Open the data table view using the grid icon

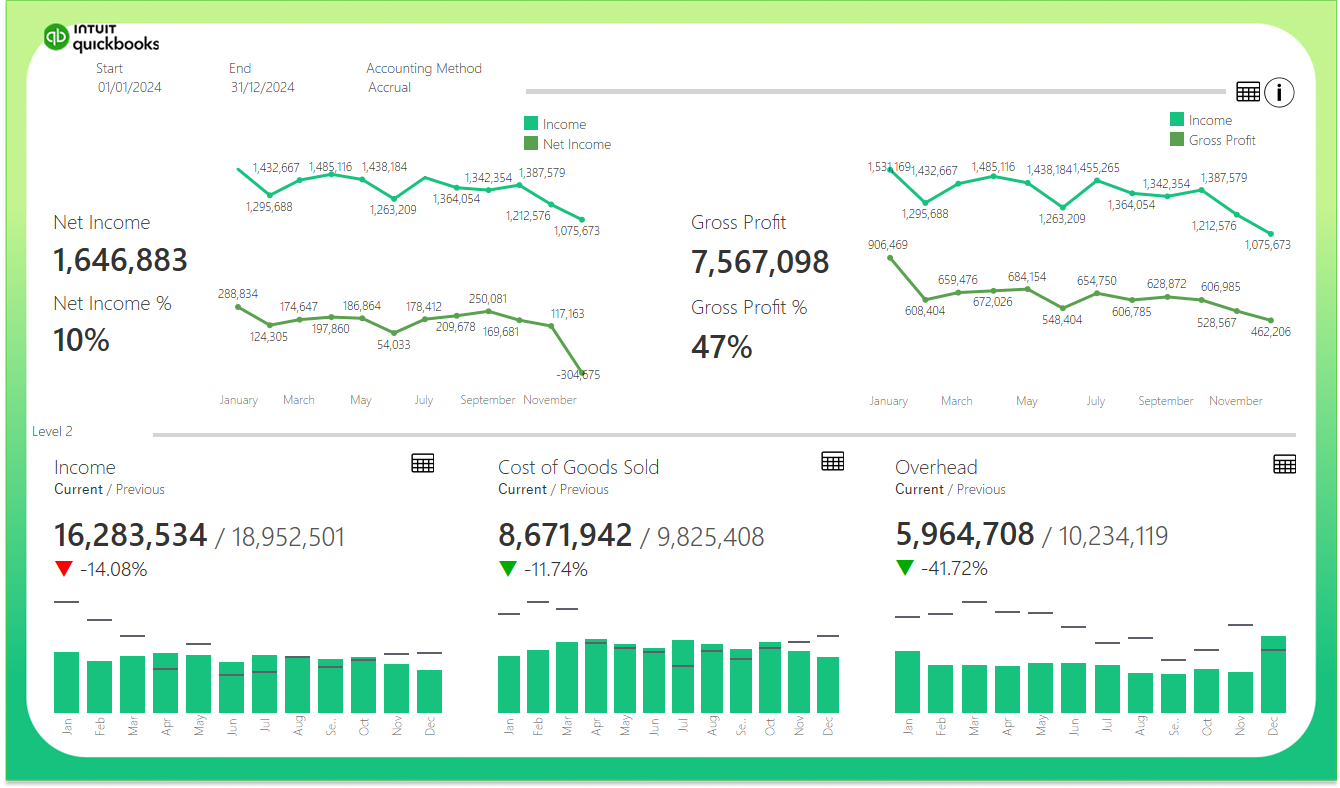1248,91
